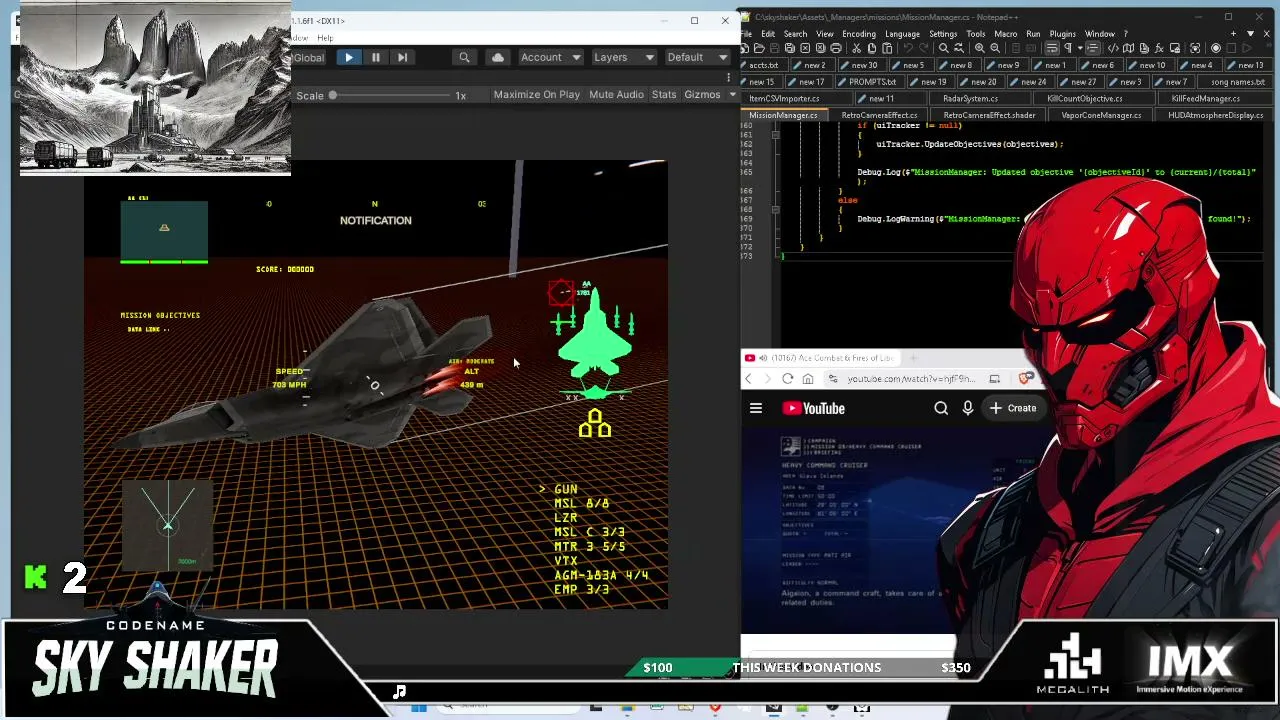Pause the Unity game preview

[x=376, y=58]
